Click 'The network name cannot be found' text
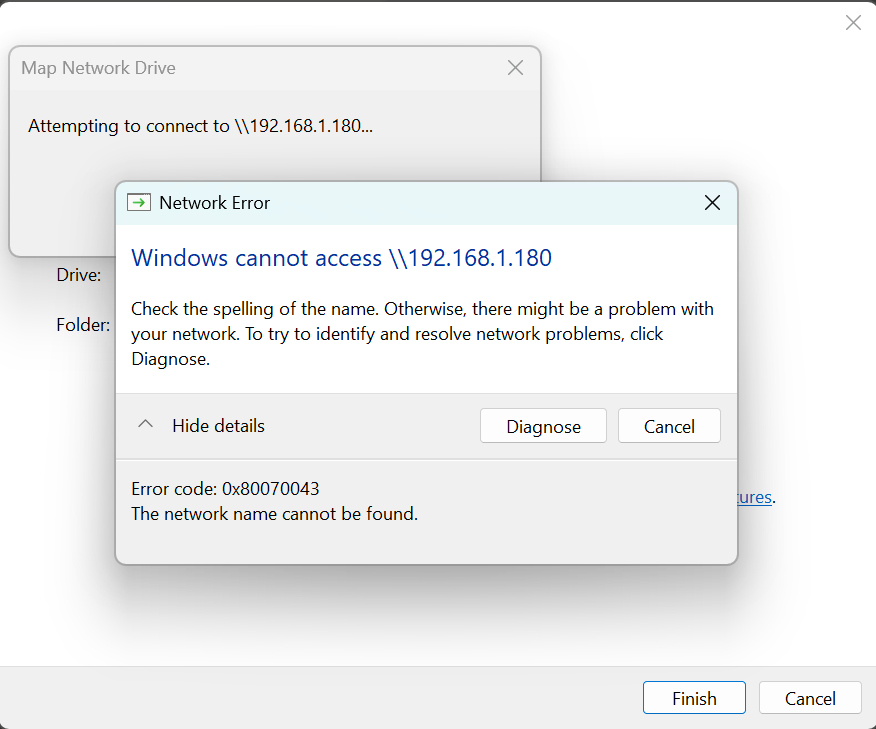The height and width of the screenshot is (729, 876). click(x=274, y=514)
